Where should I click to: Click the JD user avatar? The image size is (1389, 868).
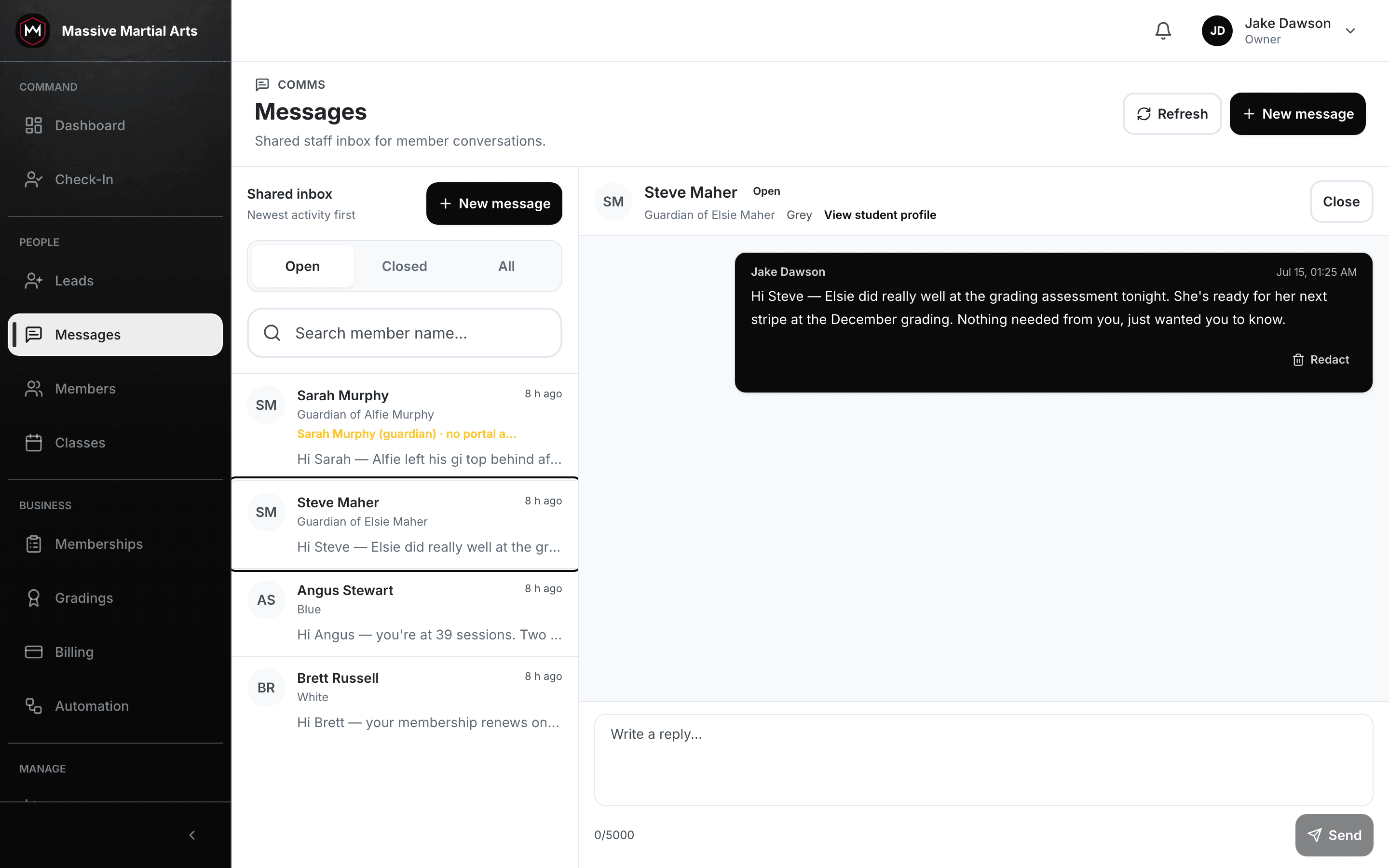(x=1217, y=31)
